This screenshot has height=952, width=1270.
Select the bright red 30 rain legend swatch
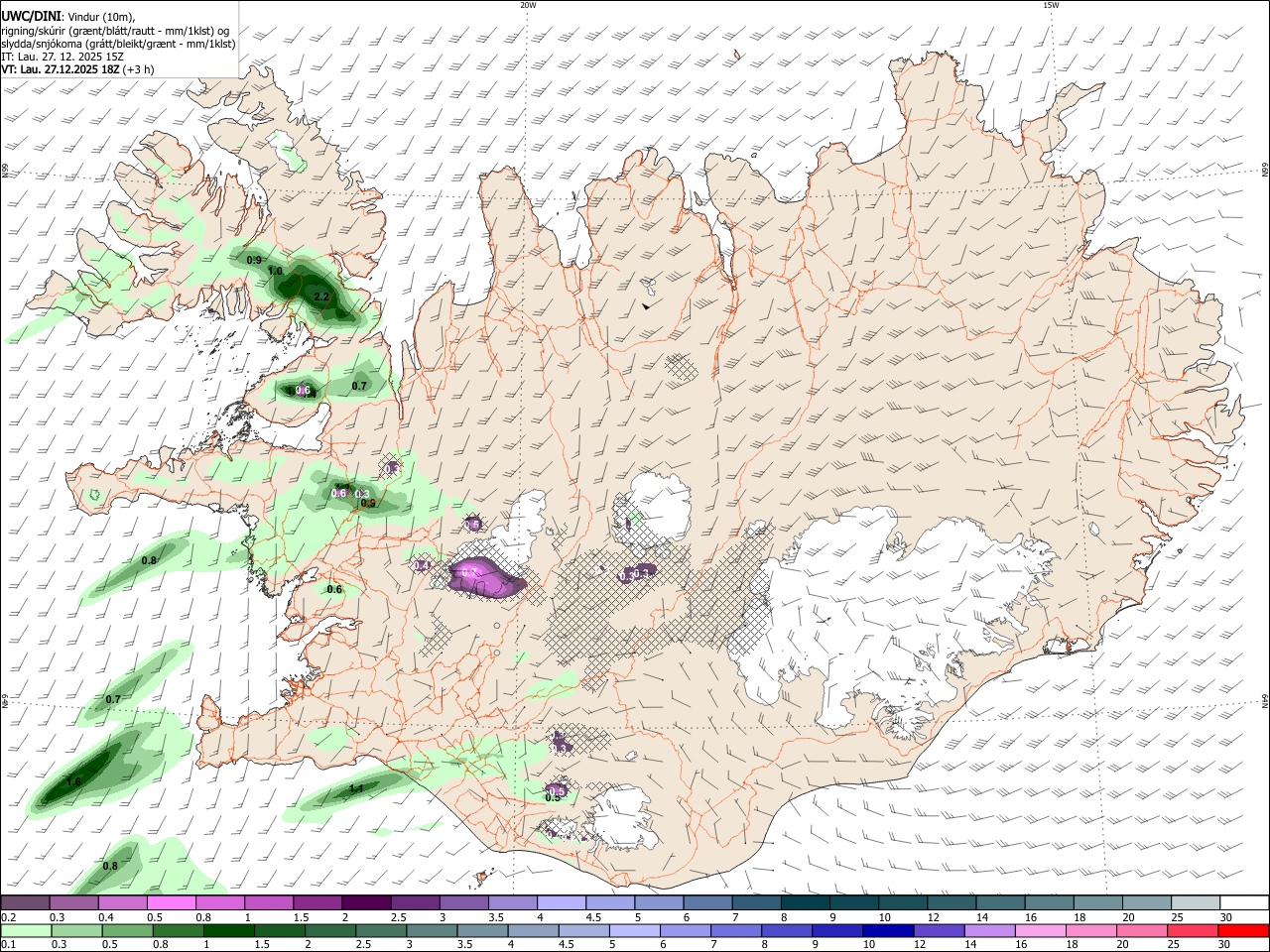pos(1244,930)
